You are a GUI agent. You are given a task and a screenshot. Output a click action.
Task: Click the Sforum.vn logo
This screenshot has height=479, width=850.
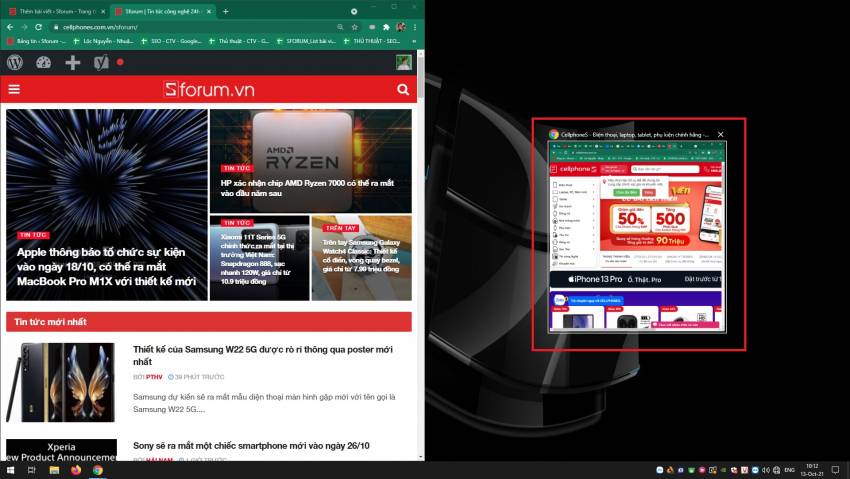pyautogui.click(x=209, y=89)
